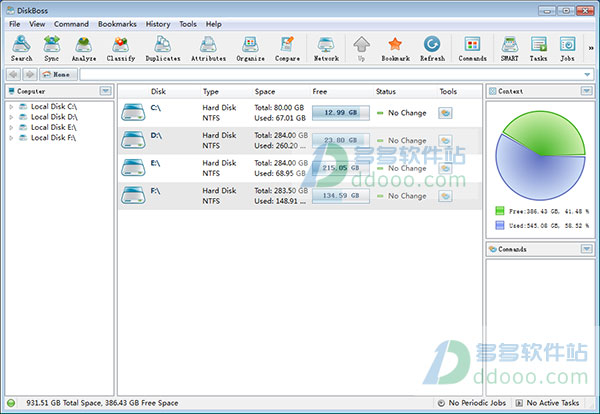Open the History menu
Image resolution: width=600 pixels, height=414 pixels.
[x=158, y=24]
